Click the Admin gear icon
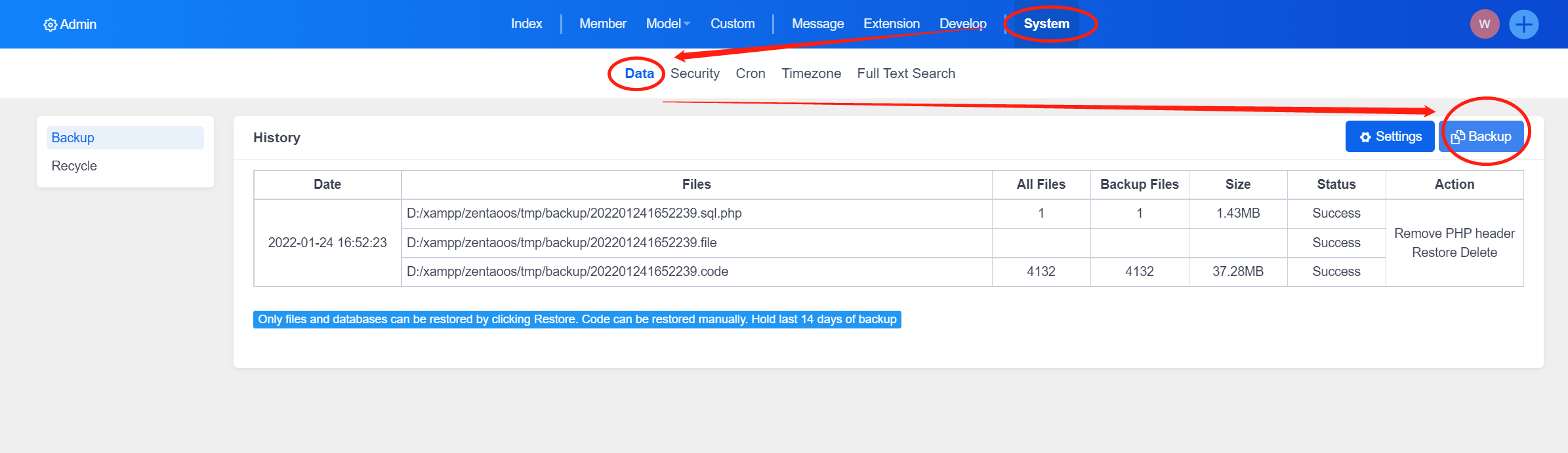 [x=50, y=25]
